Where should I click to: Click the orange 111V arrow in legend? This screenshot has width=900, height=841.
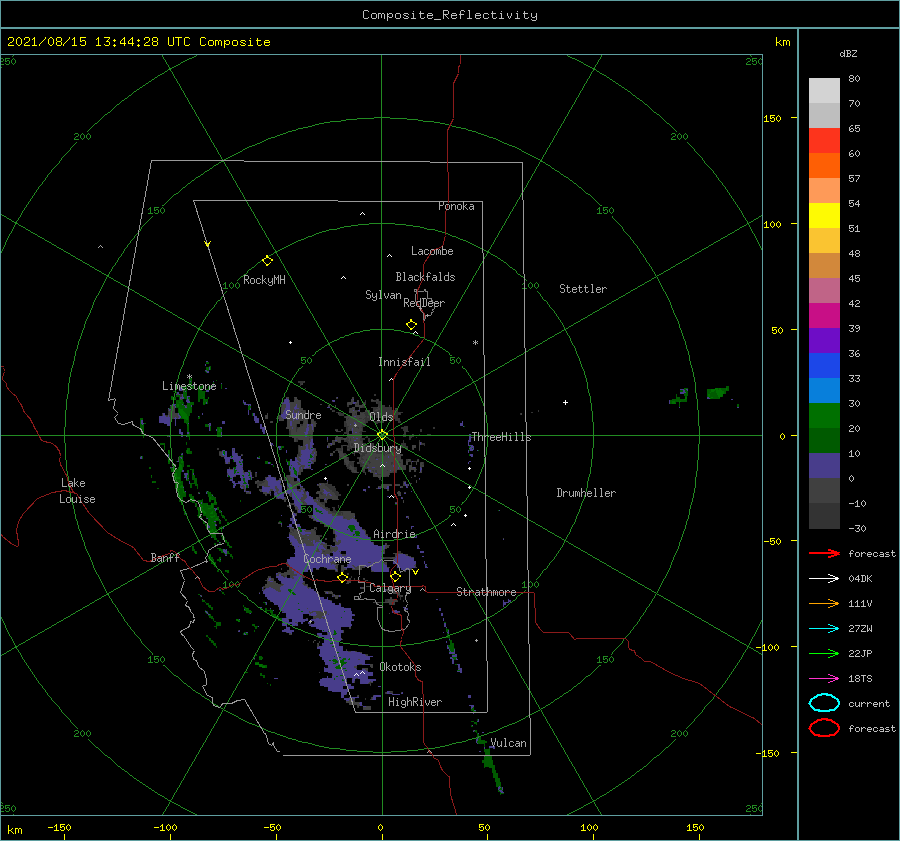[824, 603]
